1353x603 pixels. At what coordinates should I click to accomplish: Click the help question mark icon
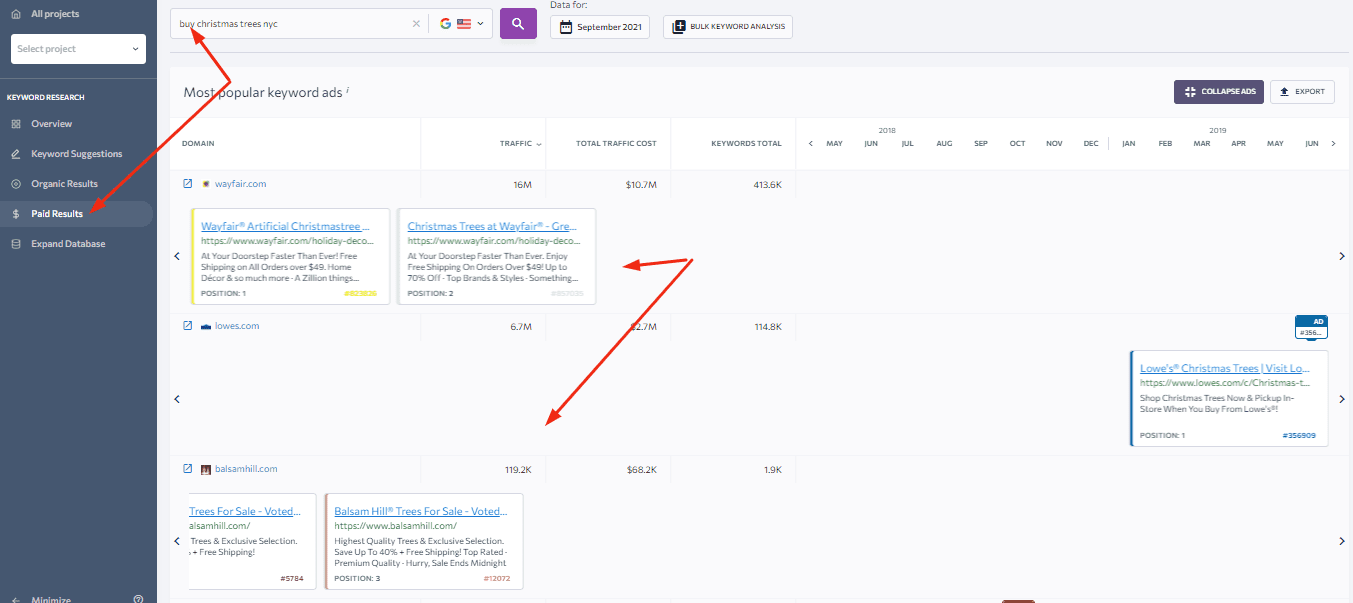coord(138,597)
